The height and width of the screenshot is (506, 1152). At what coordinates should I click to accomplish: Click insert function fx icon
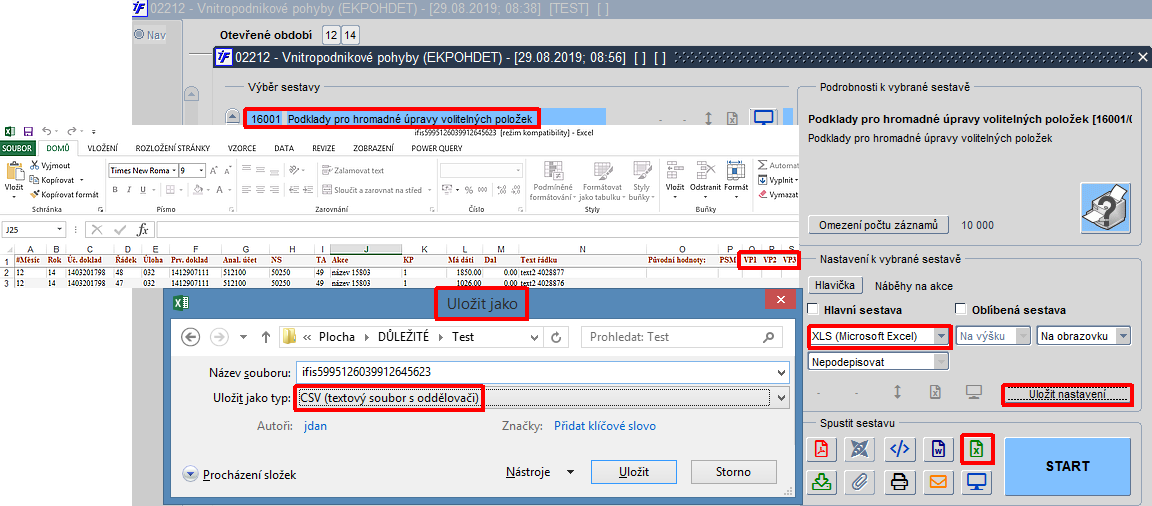(x=144, y=229)
